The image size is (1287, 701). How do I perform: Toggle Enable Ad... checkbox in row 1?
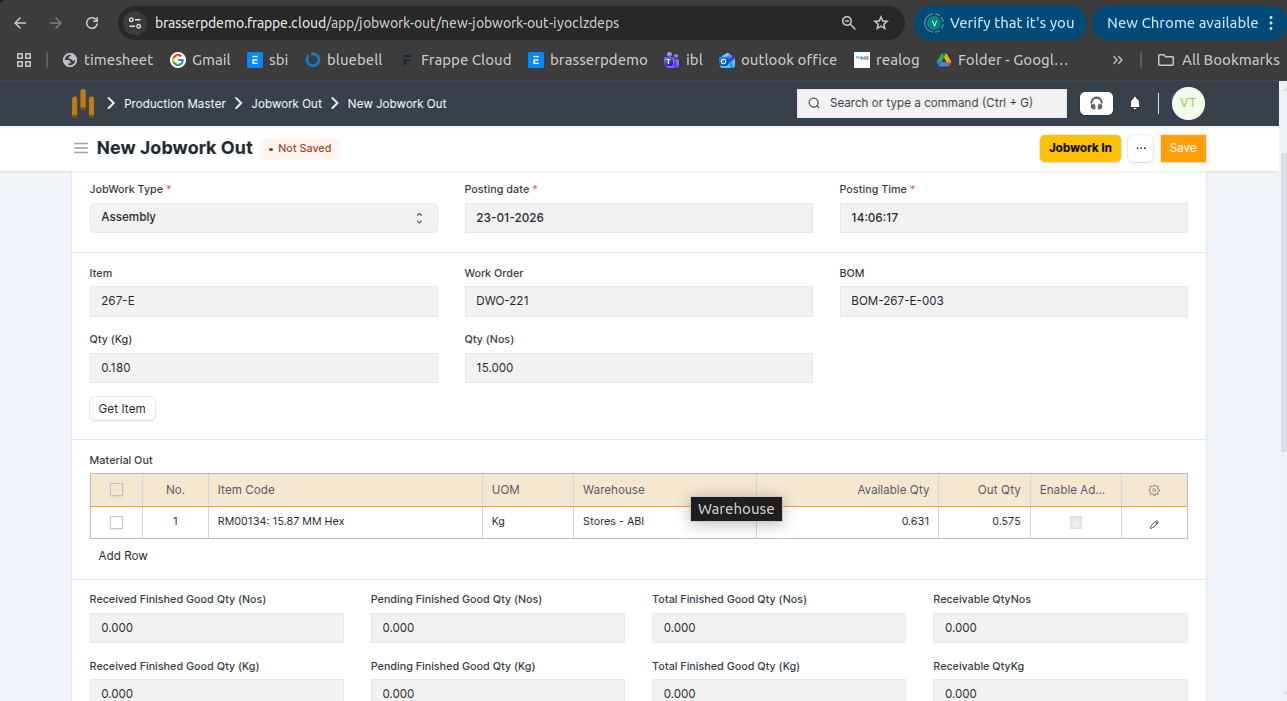(1076, 522)
